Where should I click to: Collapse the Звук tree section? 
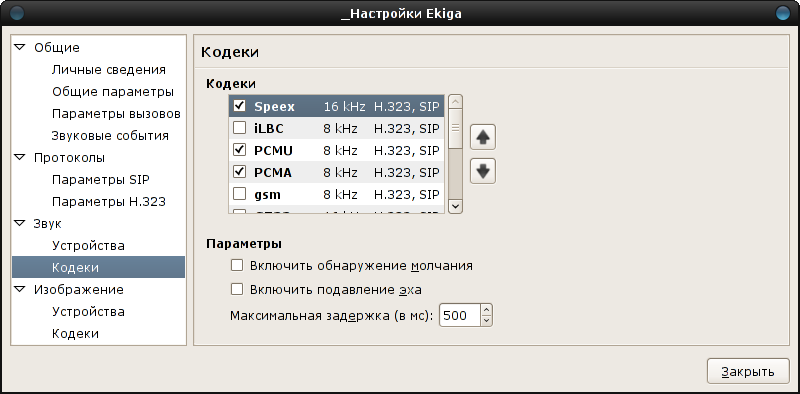click(x=19, y=223)
